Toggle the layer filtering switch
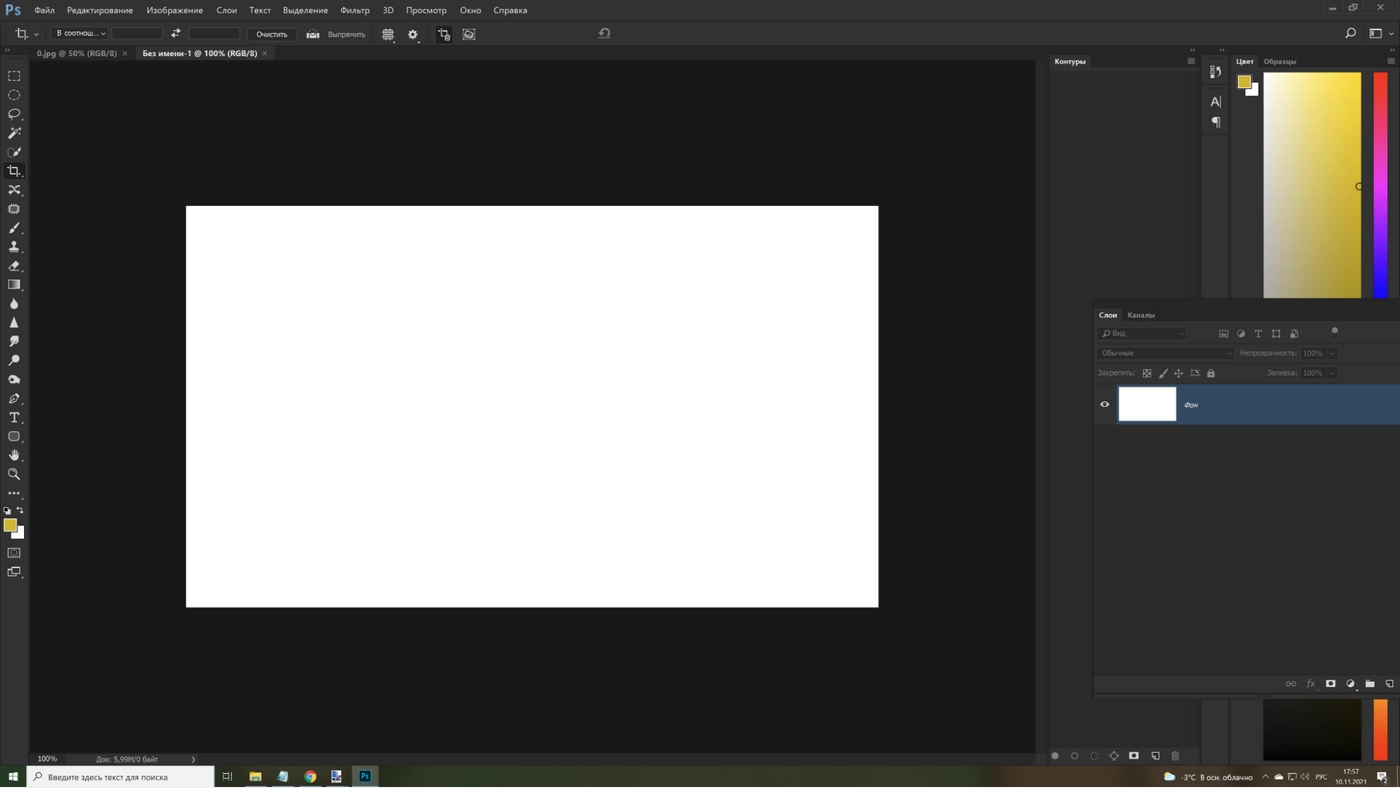The image size is (1400, 788). (1335, 331)
